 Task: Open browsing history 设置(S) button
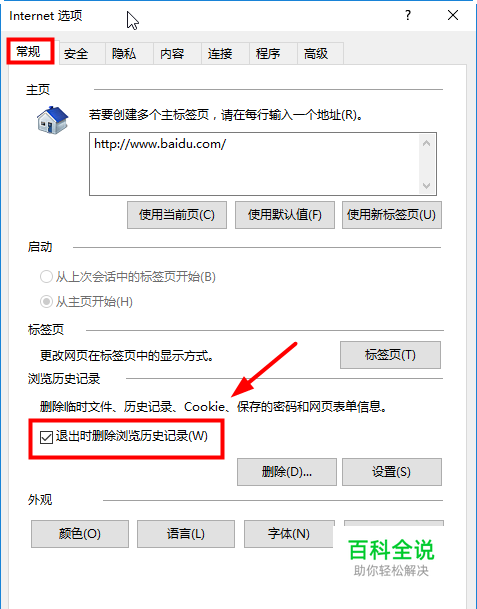pyautogui.click(x=392, y=472)
